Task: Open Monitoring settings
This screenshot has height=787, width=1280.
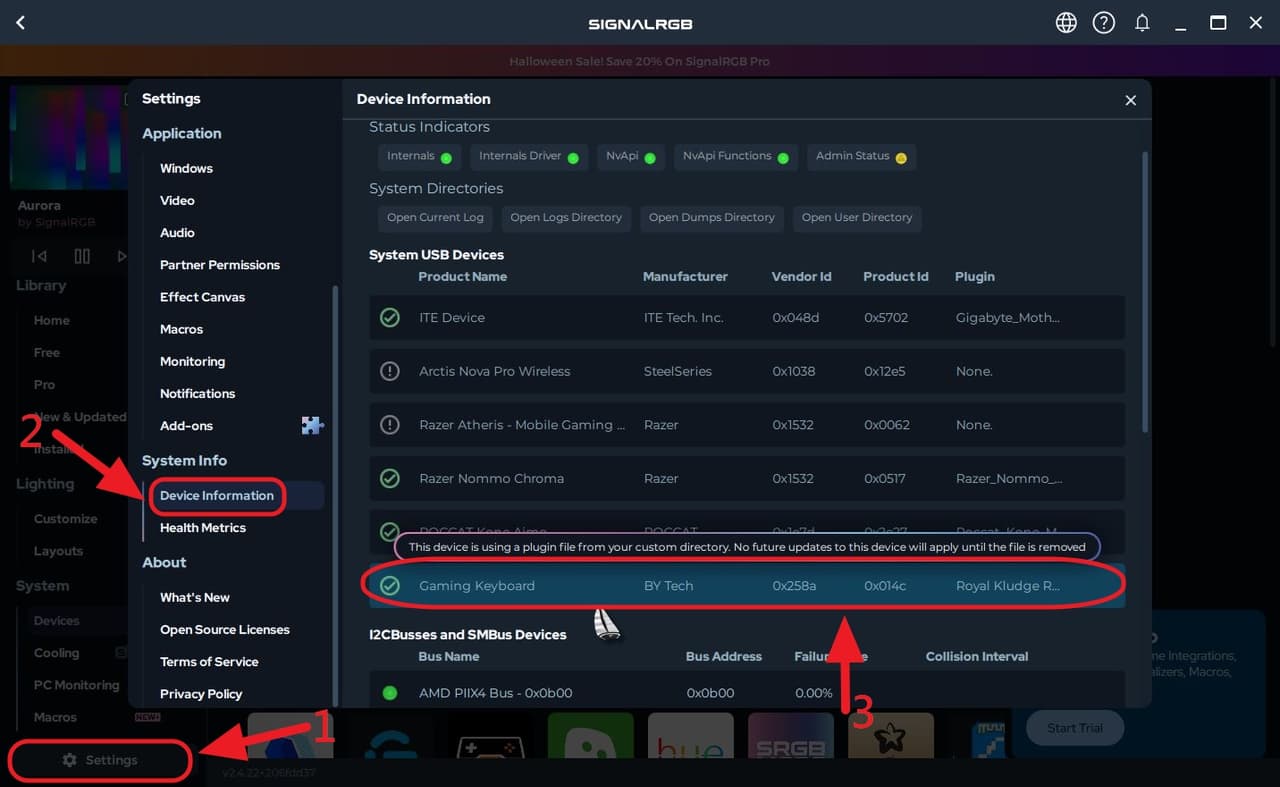Action: click(192, 362)
